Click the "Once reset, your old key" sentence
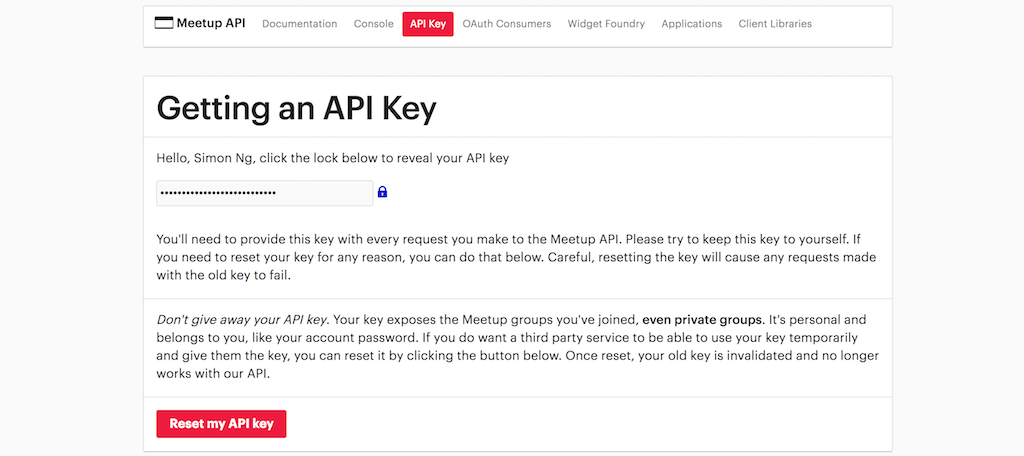1024x456 pixels. 740,356
